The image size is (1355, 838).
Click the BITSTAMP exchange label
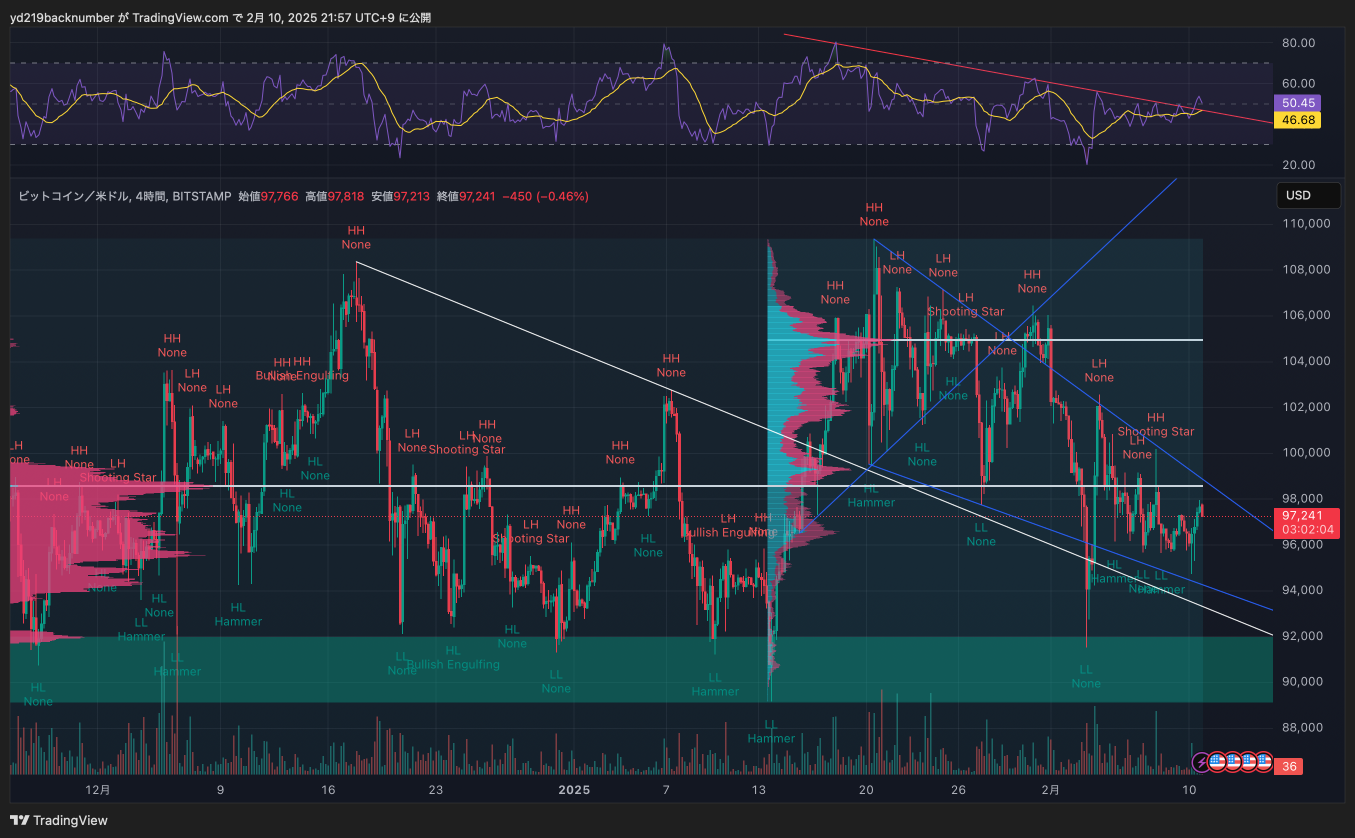(200, 197)
